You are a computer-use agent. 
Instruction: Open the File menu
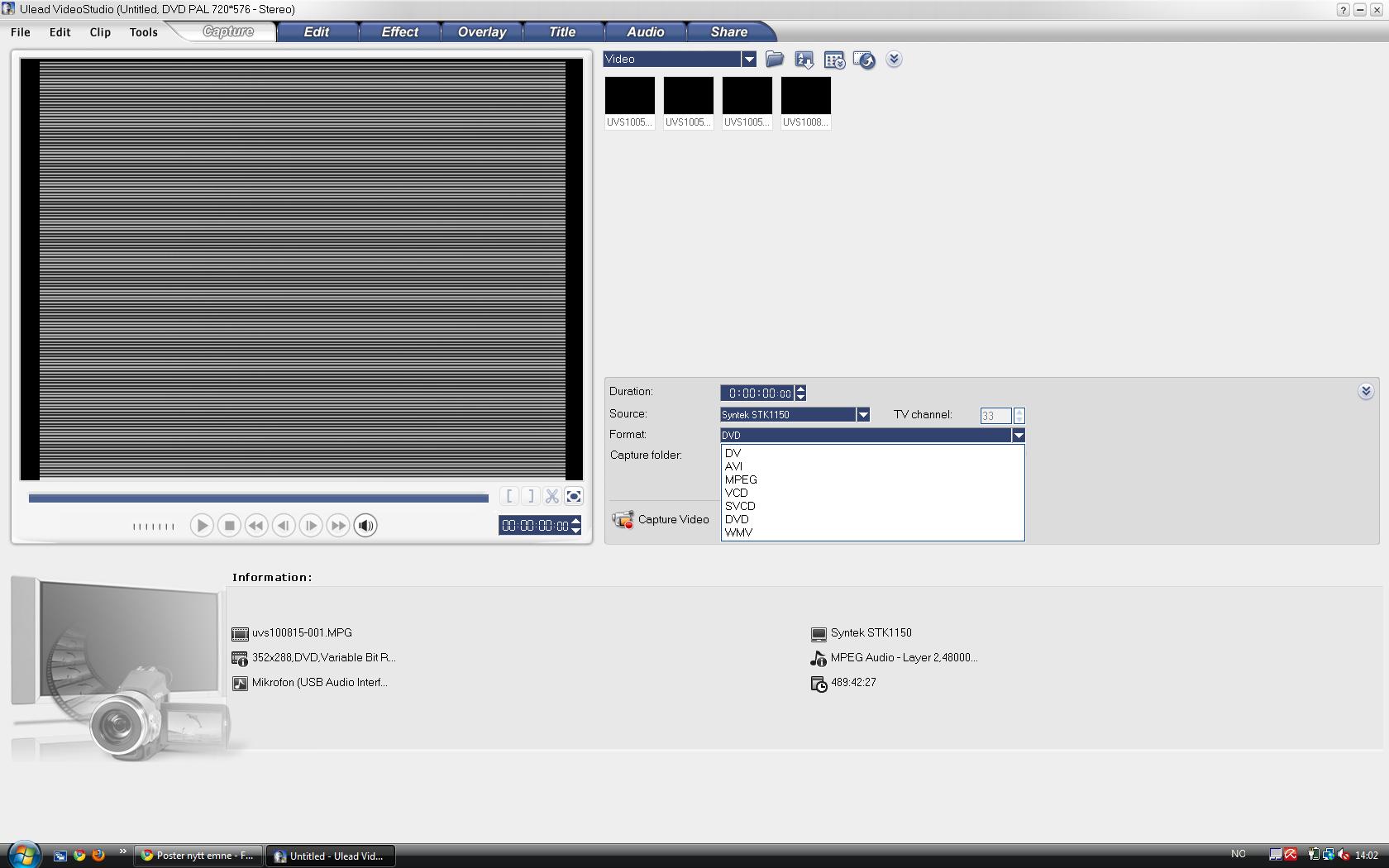click(x=21, y=32)
